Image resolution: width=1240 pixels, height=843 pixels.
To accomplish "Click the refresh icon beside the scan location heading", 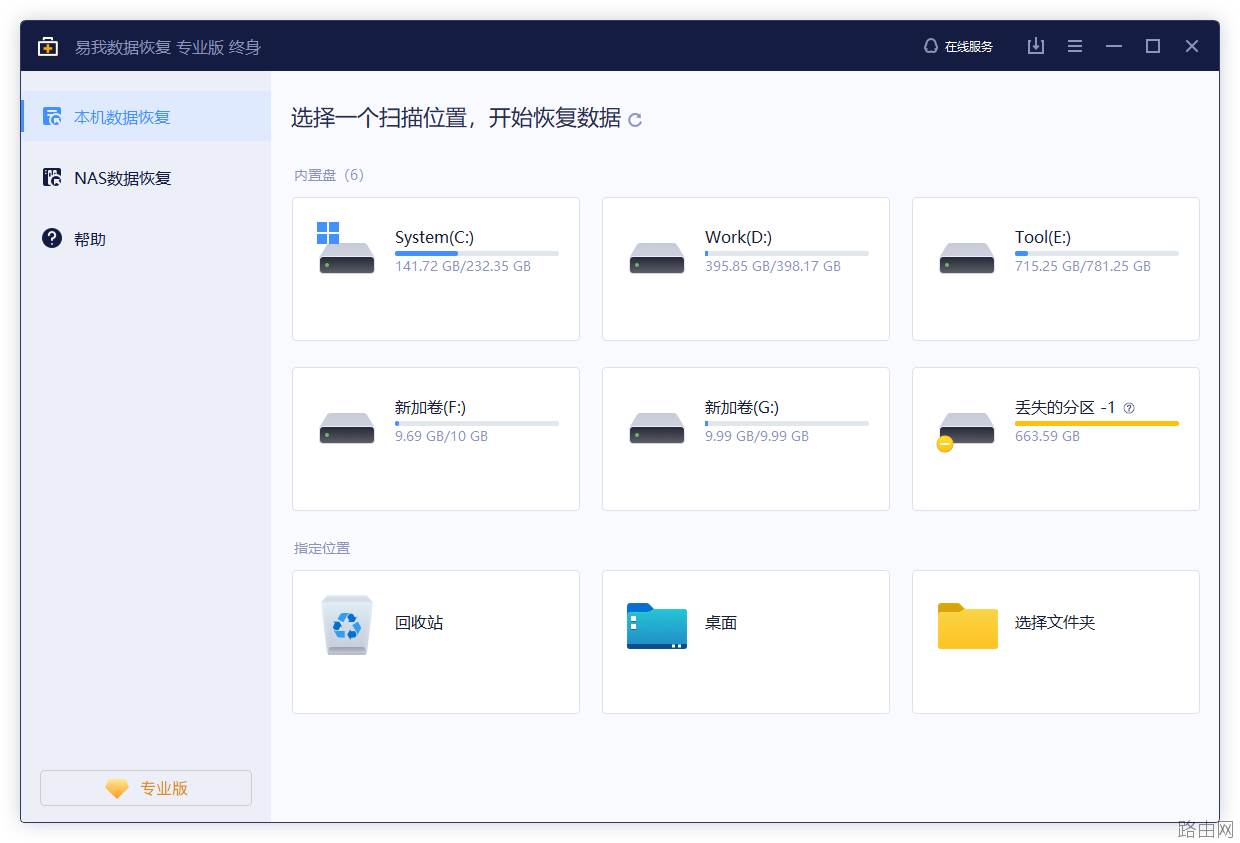I will 634,120.
